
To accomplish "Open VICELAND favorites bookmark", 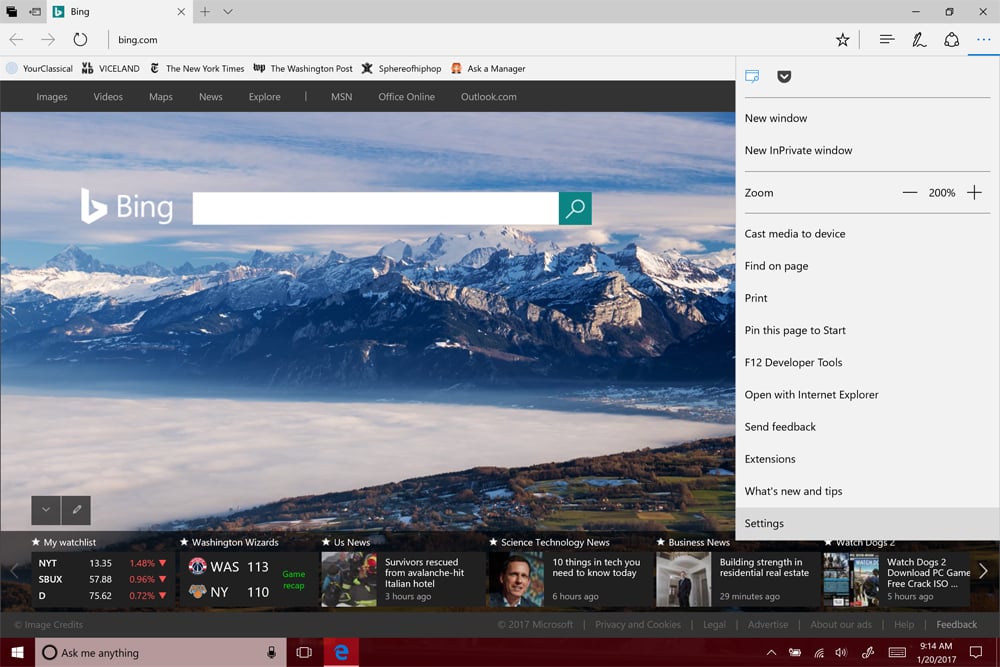I will [x=111, y=68].
